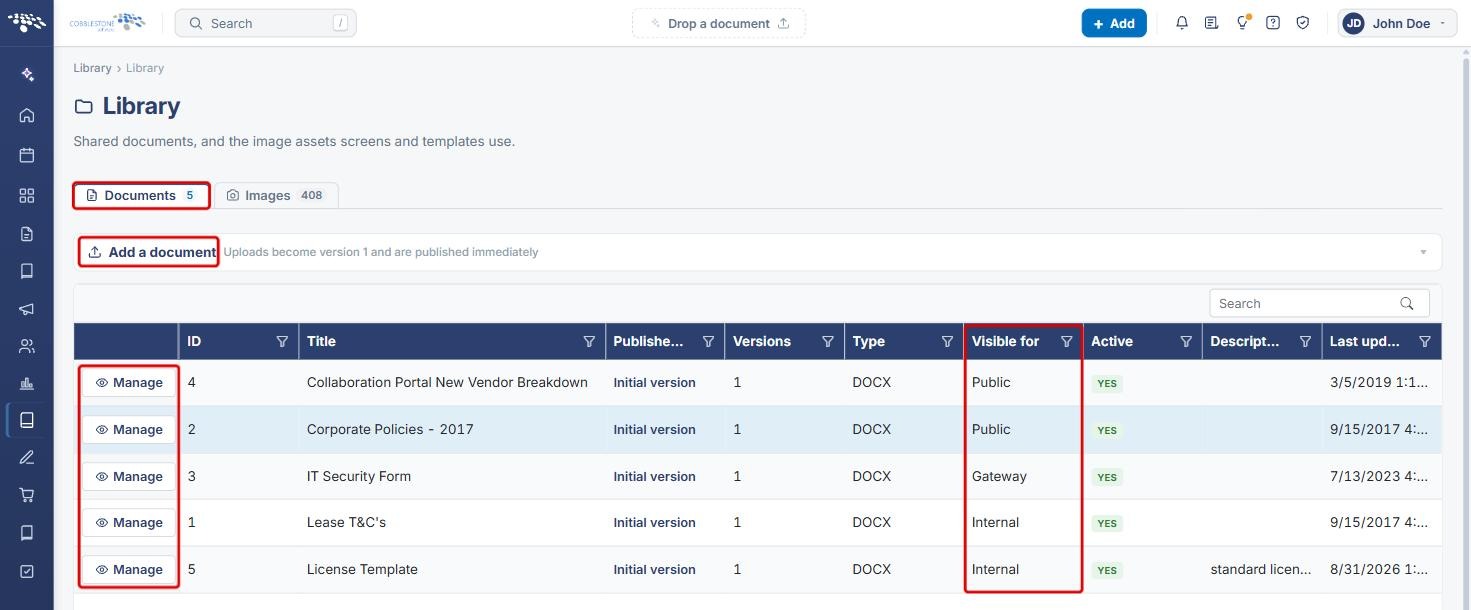Focus the table Search input box
The height and width of the screenshot is (610, 1471).
(x=1319, y=303)
